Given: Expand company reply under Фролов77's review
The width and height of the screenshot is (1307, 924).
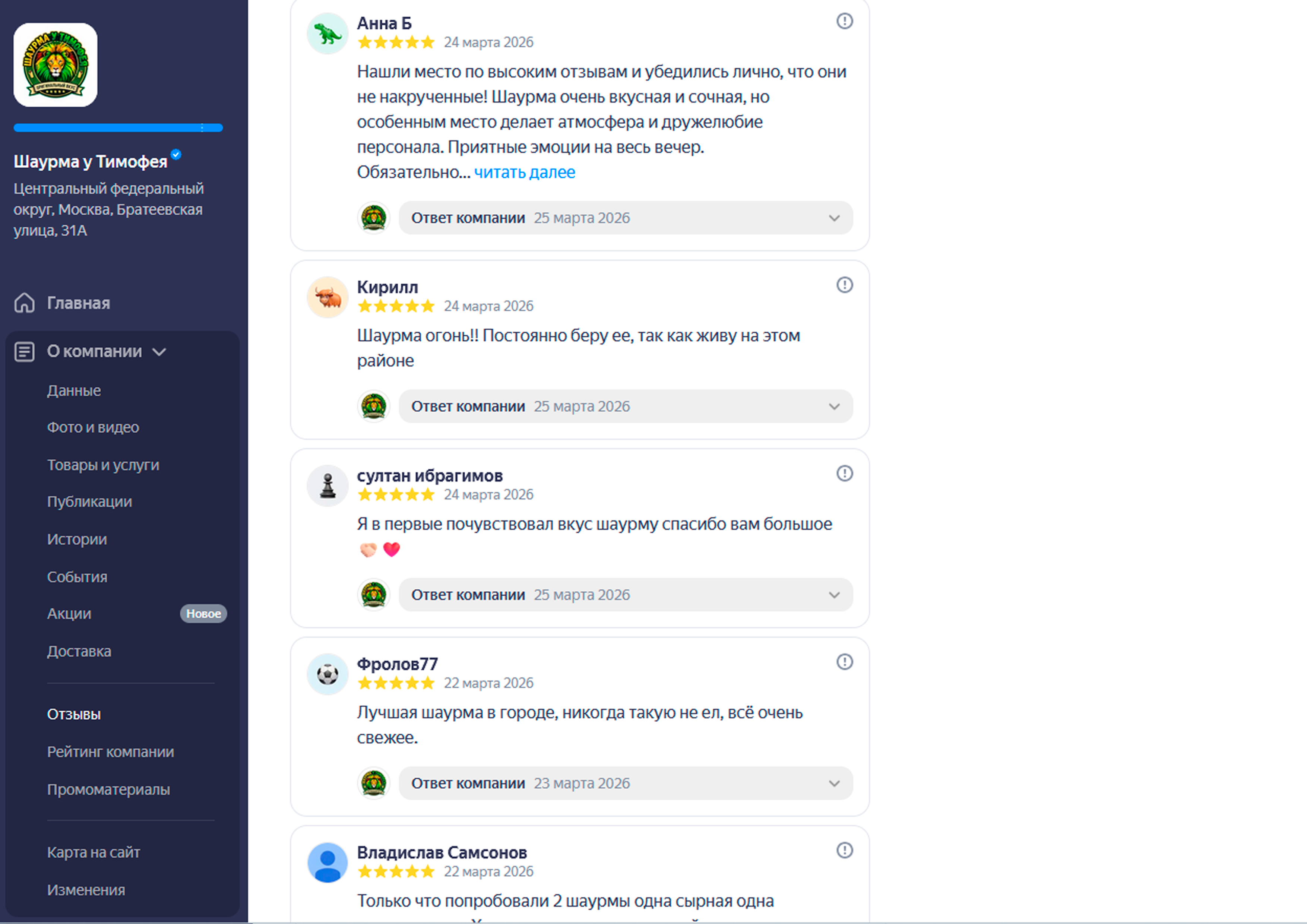Looking at the screenshot, I should tap(834, 784).
